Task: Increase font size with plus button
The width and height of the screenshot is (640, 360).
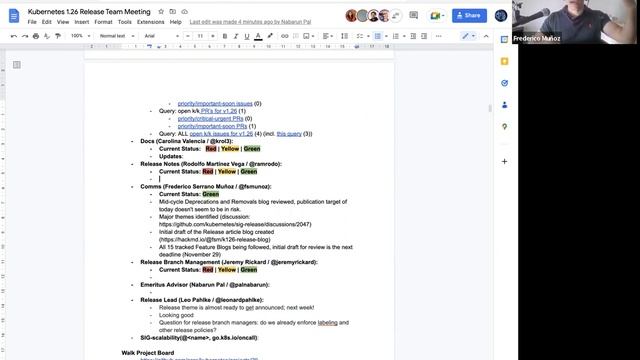Action: pyautogui.click(x=213, y=36)
